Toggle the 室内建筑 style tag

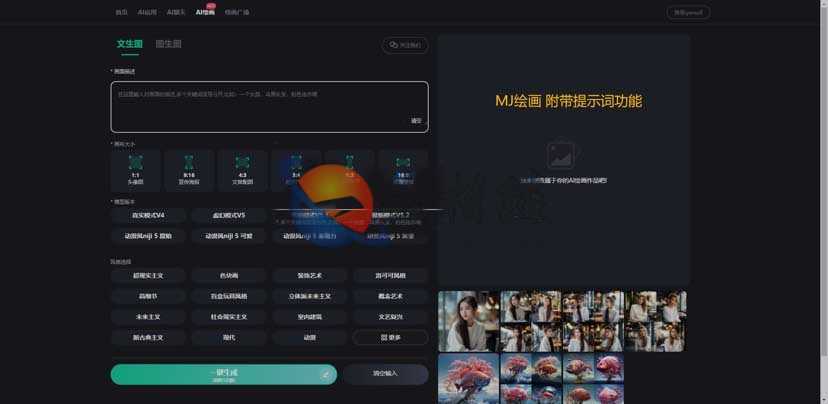point(310,317)
